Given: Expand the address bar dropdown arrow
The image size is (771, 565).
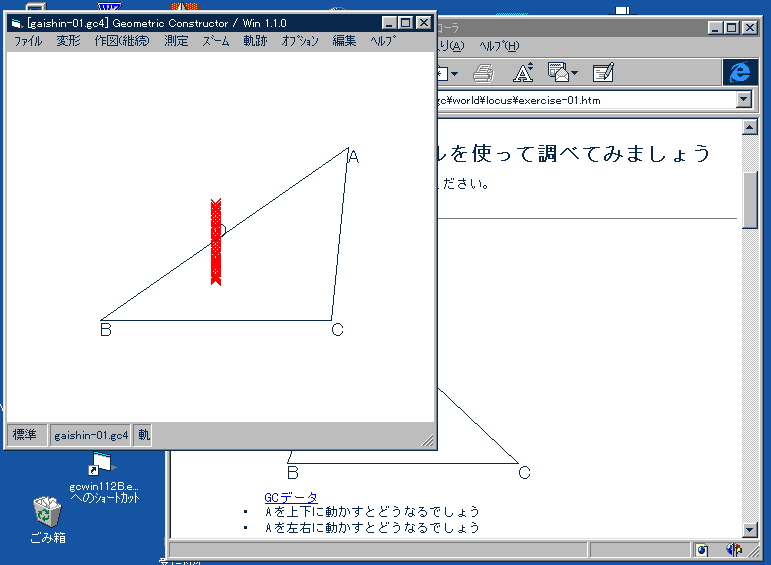Looking at the screenshot, I should (743, 100).
